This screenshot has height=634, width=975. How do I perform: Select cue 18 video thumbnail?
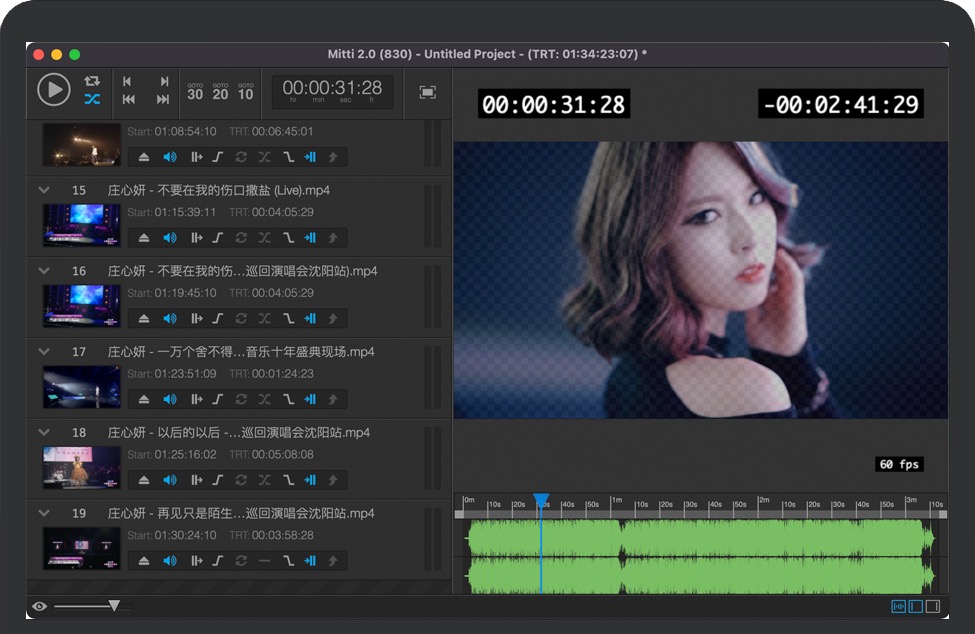[x=81, y=467]
